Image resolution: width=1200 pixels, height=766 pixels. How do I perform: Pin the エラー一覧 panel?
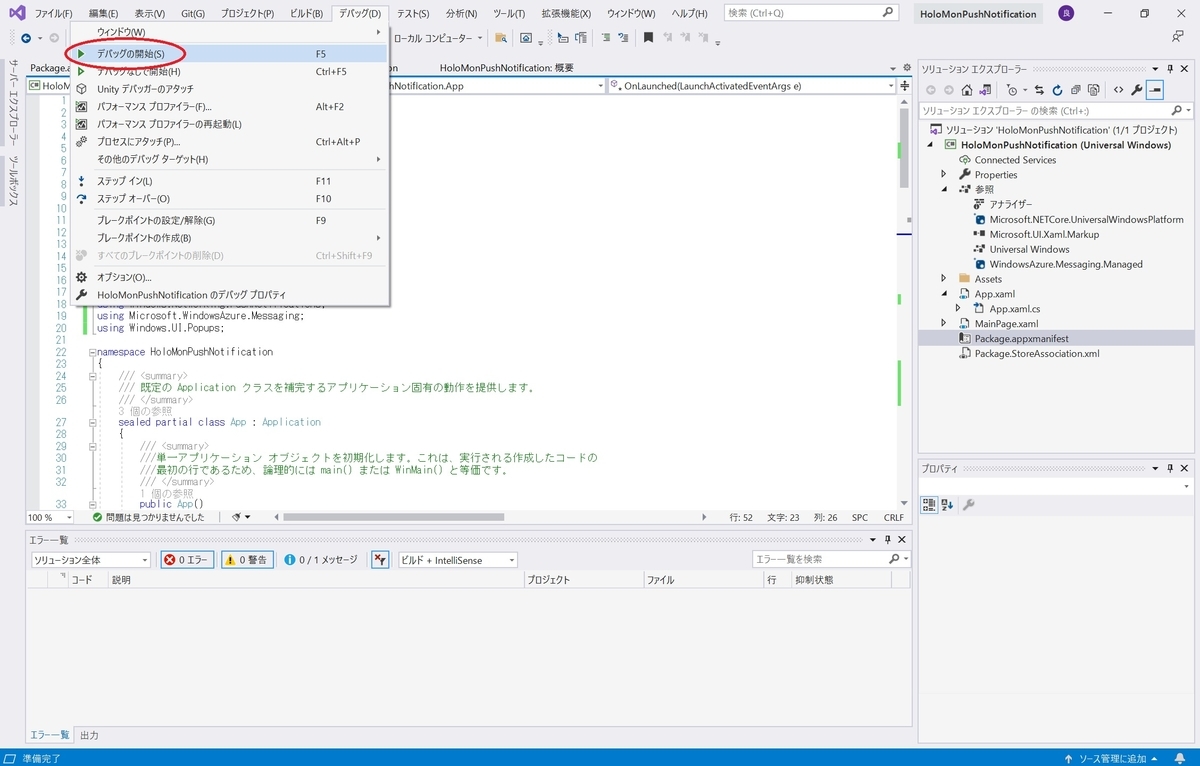[x=886, y=539]
